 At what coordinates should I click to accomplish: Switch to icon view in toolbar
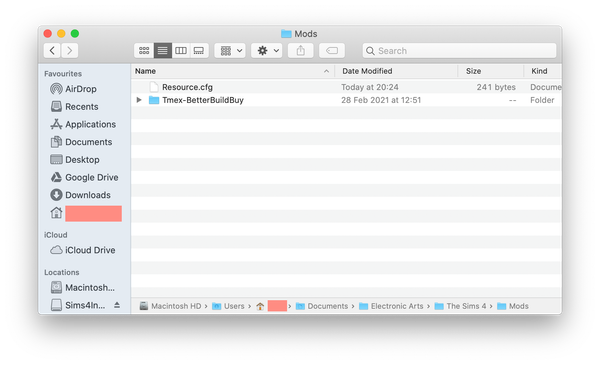coord(144,51)
